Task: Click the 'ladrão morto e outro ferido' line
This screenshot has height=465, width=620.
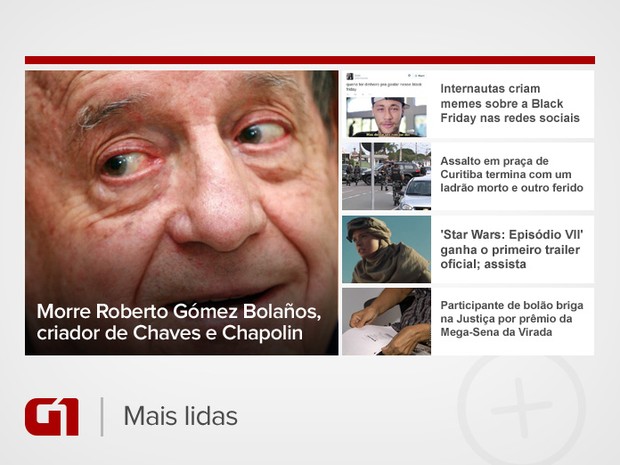Action: click(512, 188)
